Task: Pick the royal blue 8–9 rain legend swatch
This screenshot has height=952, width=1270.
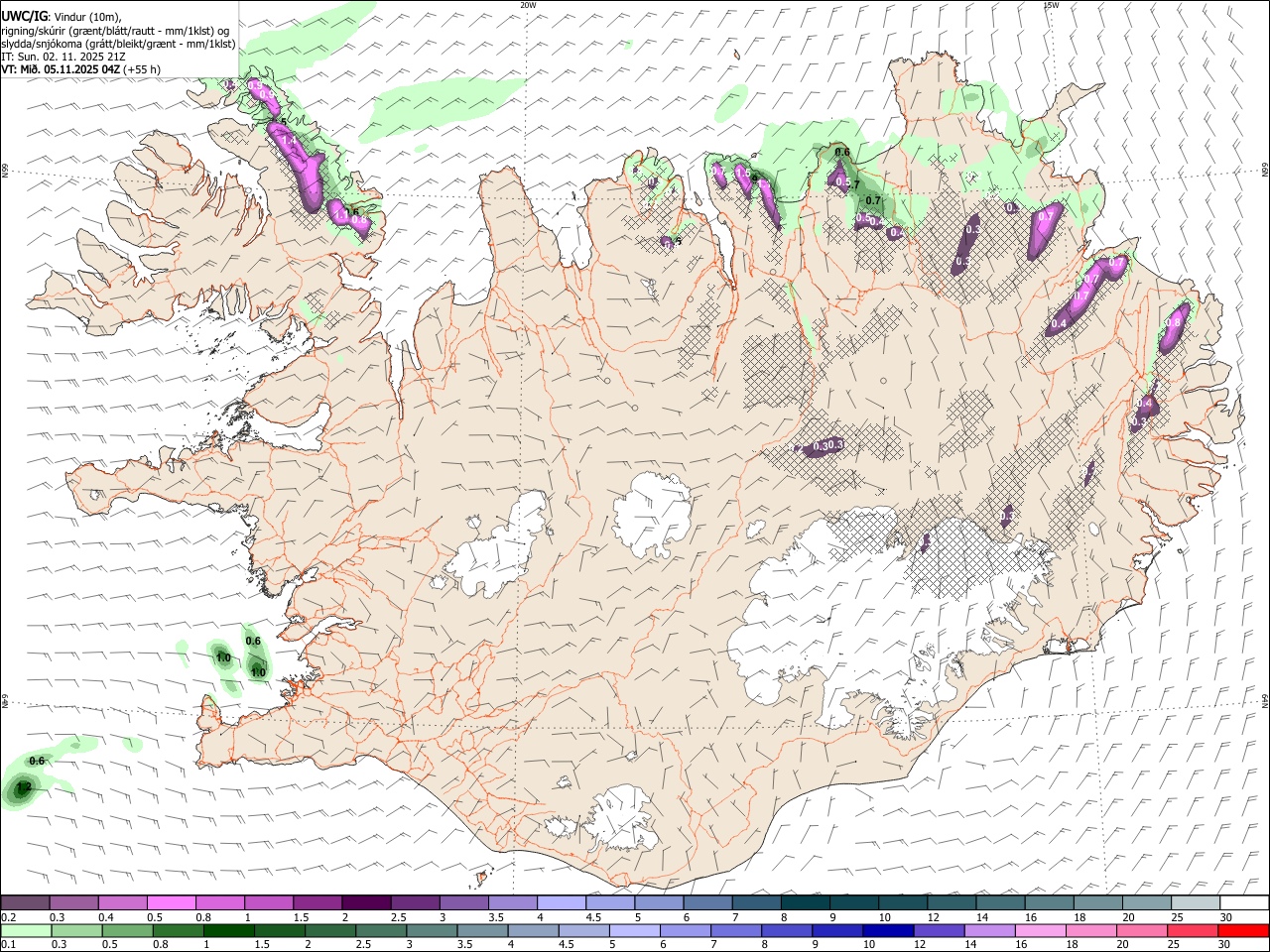Action: (787, 930)
